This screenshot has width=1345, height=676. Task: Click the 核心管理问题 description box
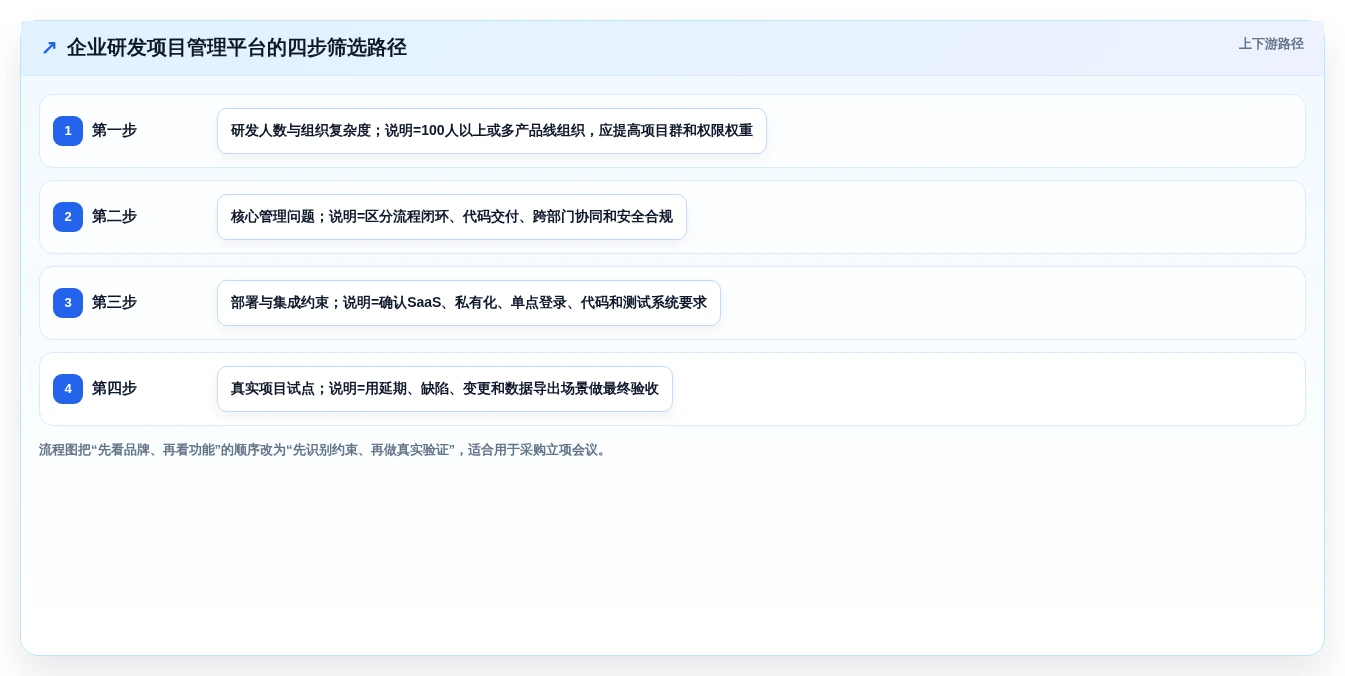click(452, 217)
